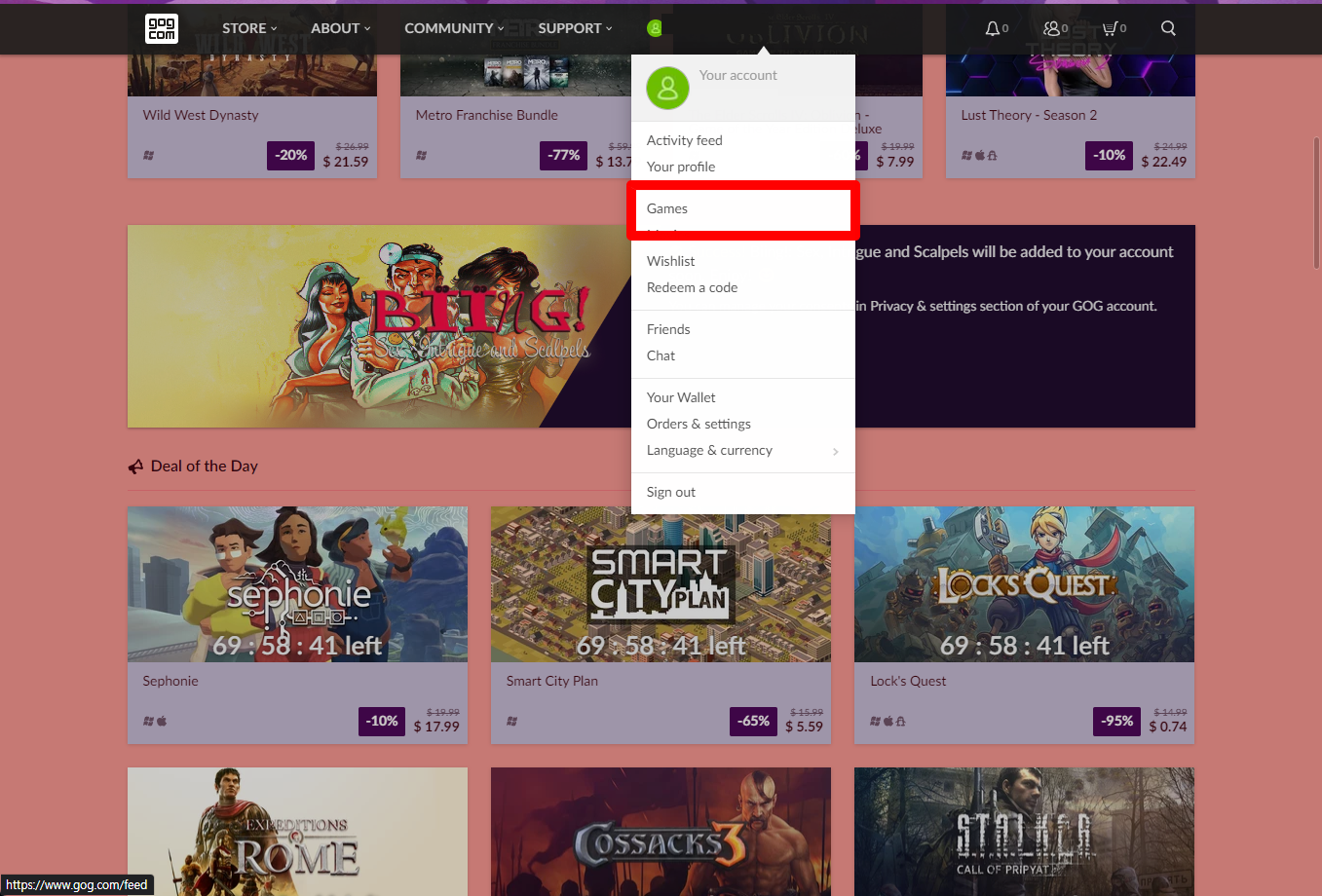Open Expeditions Rome thumbnail
The width and height of the screenshot is (1322, 896).
297,832
